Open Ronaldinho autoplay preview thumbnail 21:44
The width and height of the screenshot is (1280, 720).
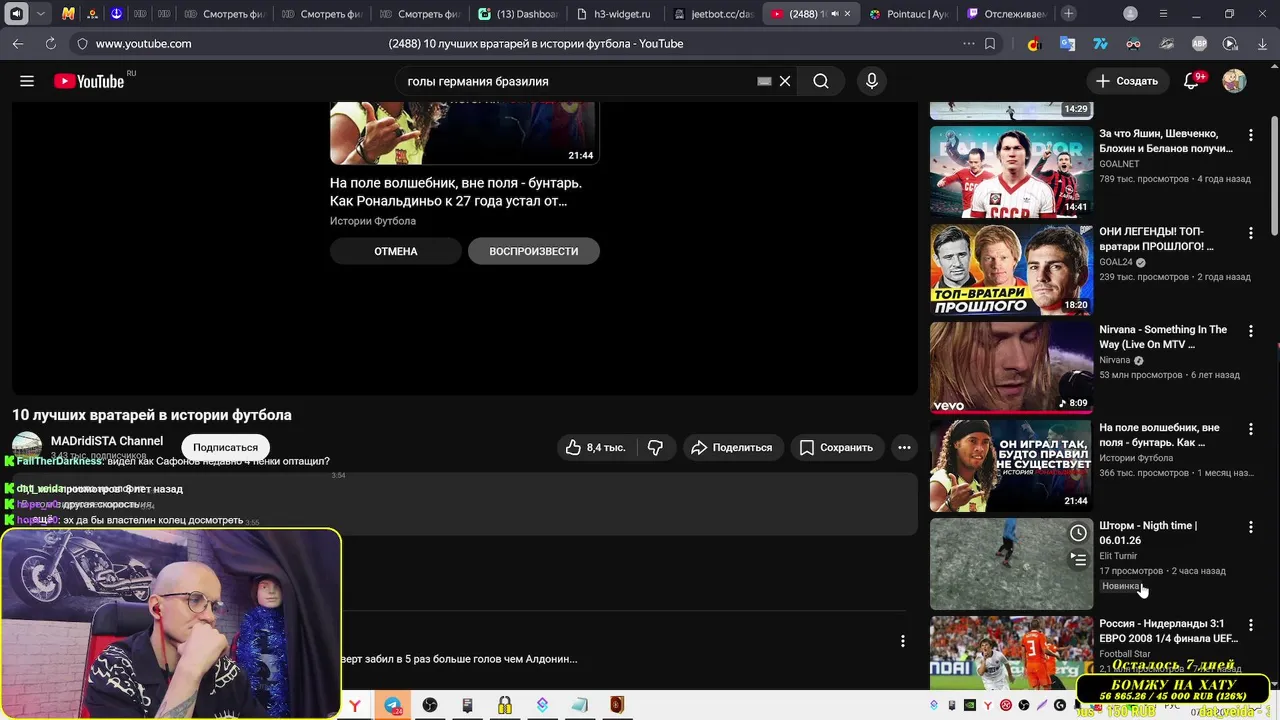click(x=464, y=132)
